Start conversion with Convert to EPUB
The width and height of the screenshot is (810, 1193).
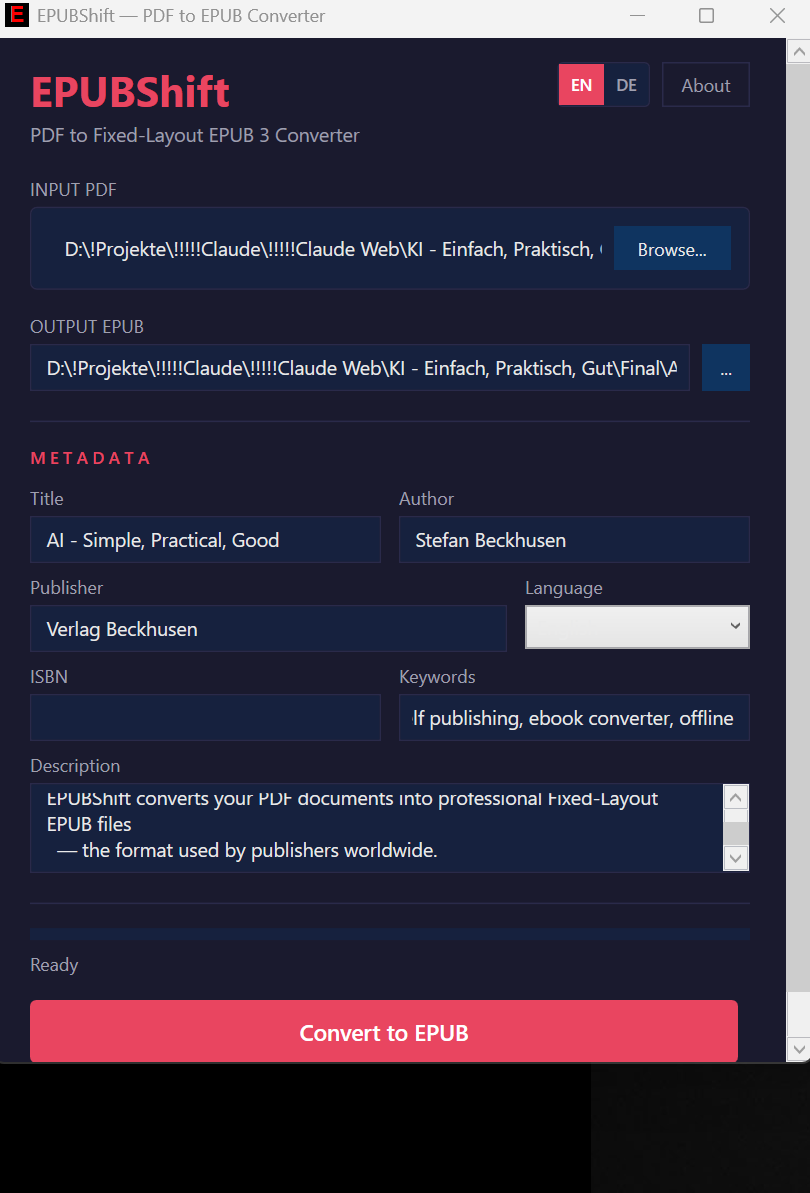point(384,1030)
